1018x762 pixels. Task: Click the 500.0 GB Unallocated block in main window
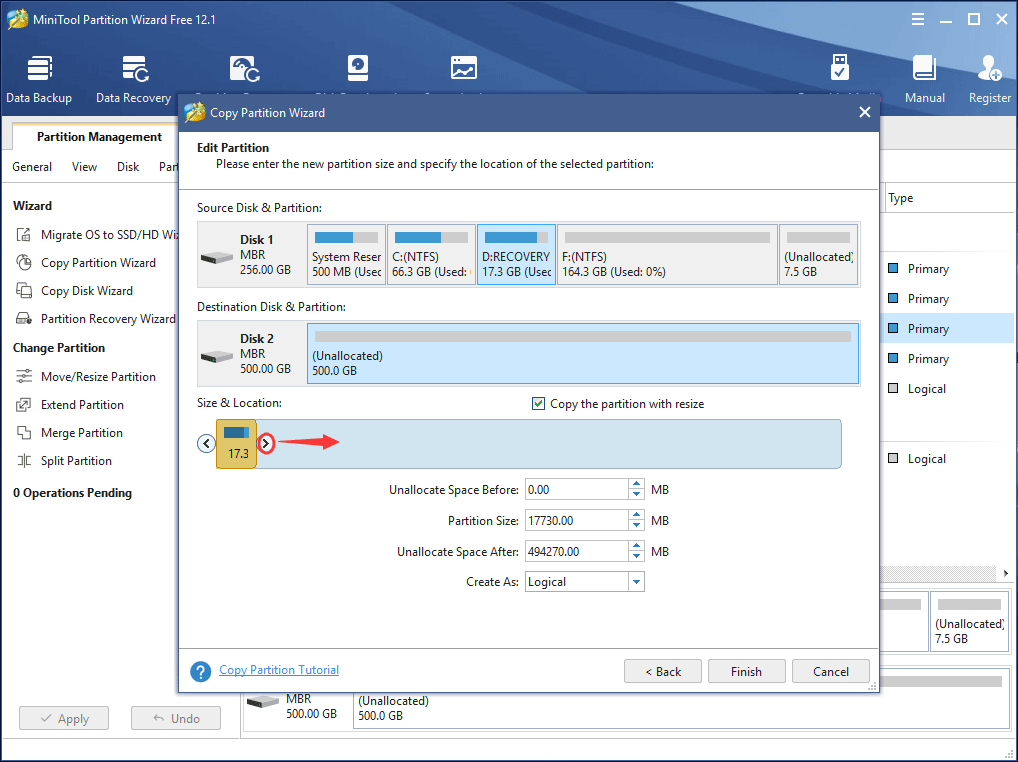coord(680,709)
